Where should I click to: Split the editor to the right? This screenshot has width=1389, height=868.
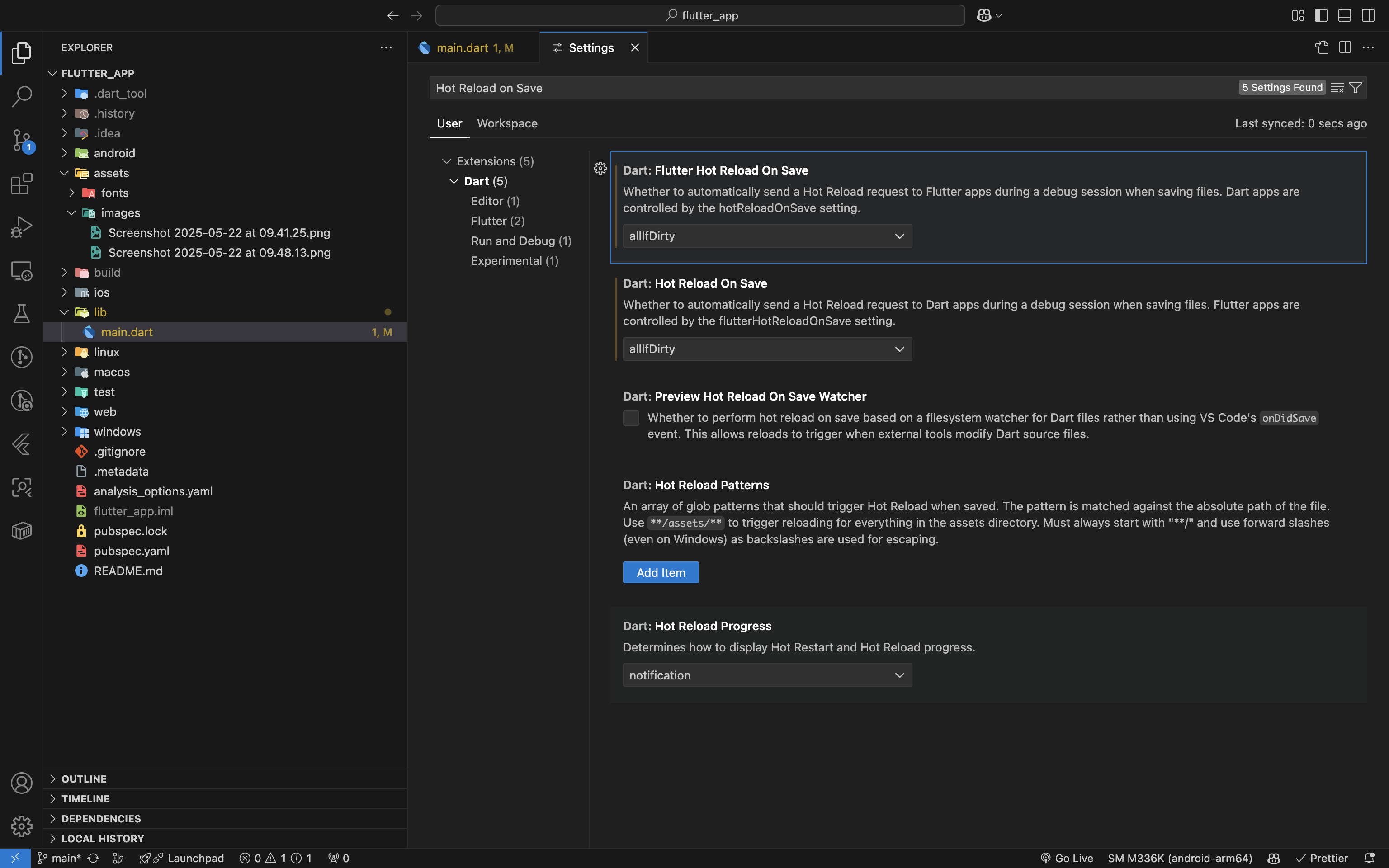click(x=1345, y=47)
